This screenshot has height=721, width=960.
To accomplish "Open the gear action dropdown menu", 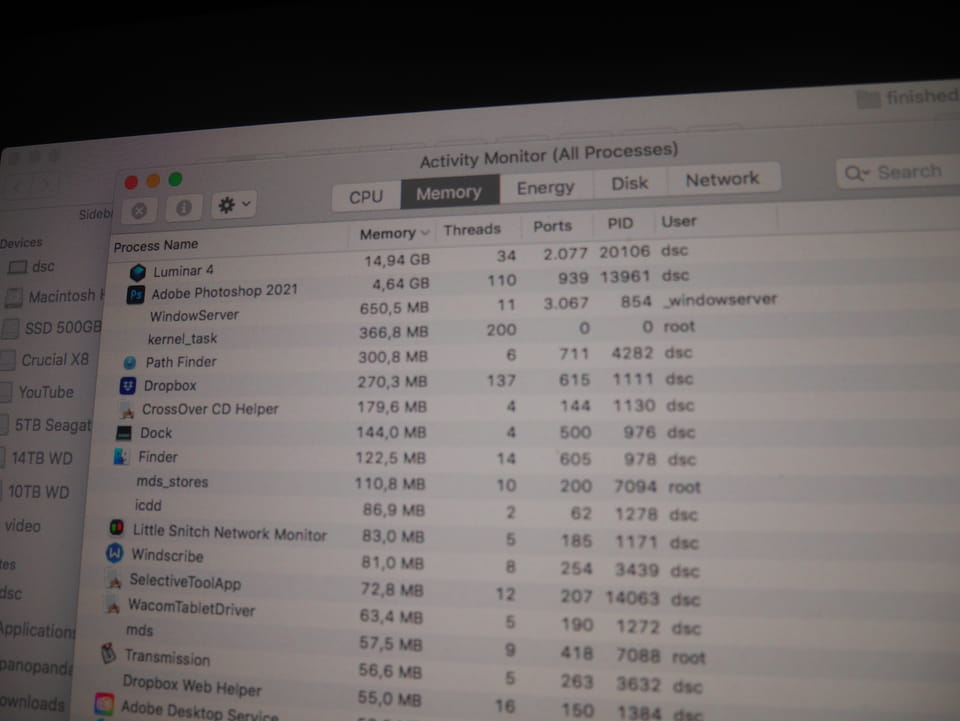I will pos(233,206).
